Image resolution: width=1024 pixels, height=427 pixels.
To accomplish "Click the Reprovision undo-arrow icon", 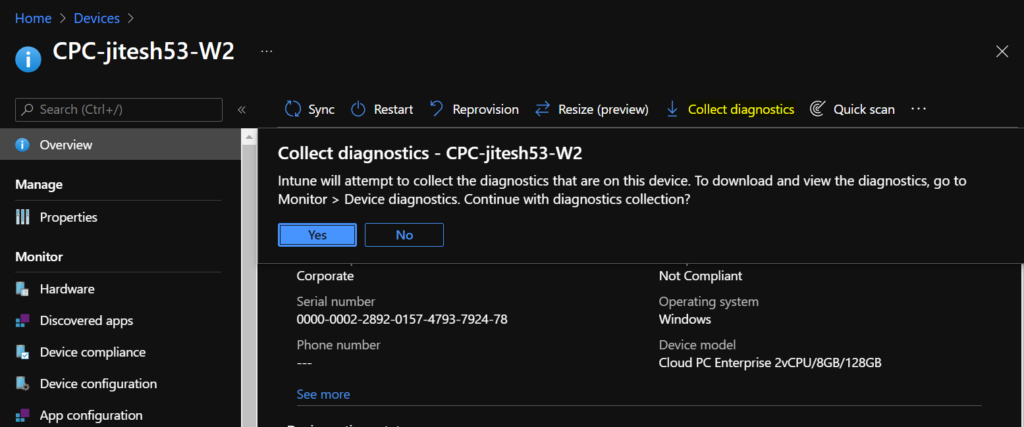I will coord(437,109).
